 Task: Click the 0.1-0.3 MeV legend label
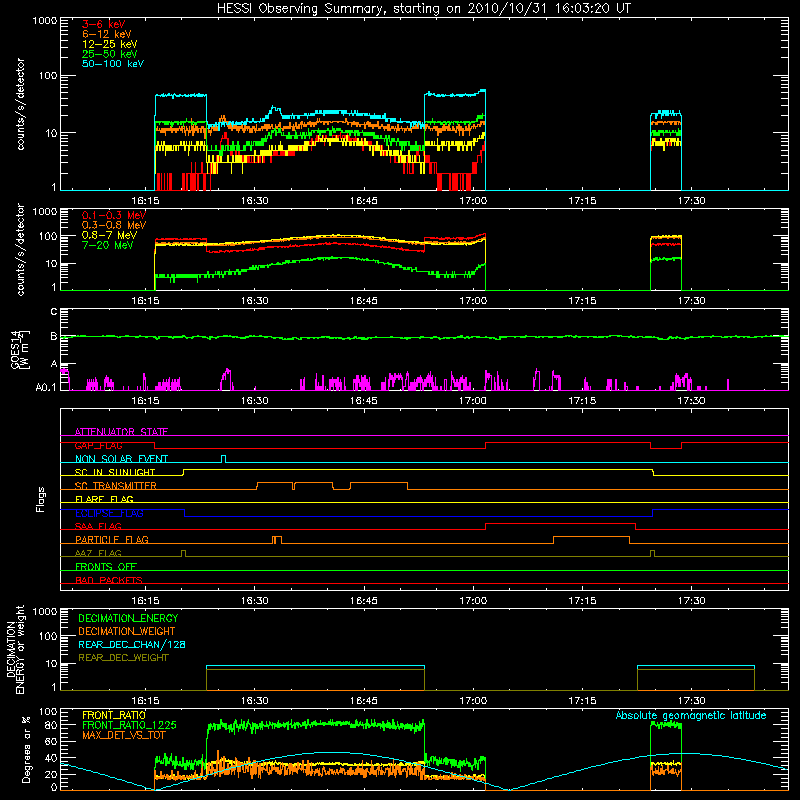(x=114, y=215)
